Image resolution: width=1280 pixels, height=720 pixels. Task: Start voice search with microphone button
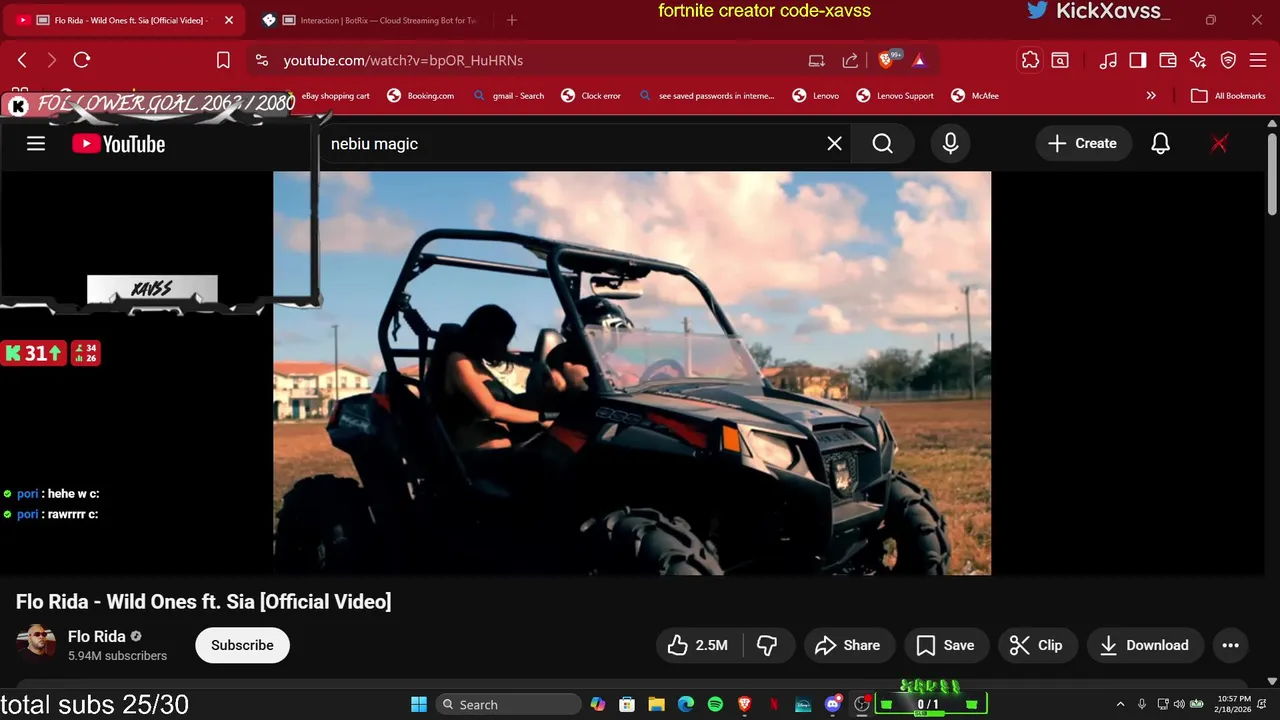[x=951, y=144]
